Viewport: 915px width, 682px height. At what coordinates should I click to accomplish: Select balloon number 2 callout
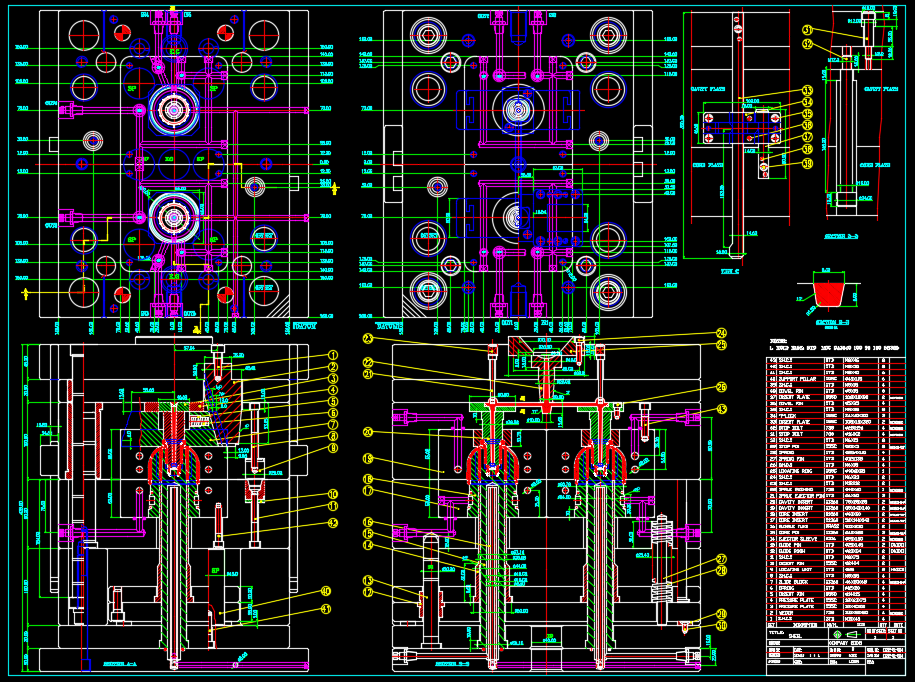pyautogui.click(x=333, y=367)
